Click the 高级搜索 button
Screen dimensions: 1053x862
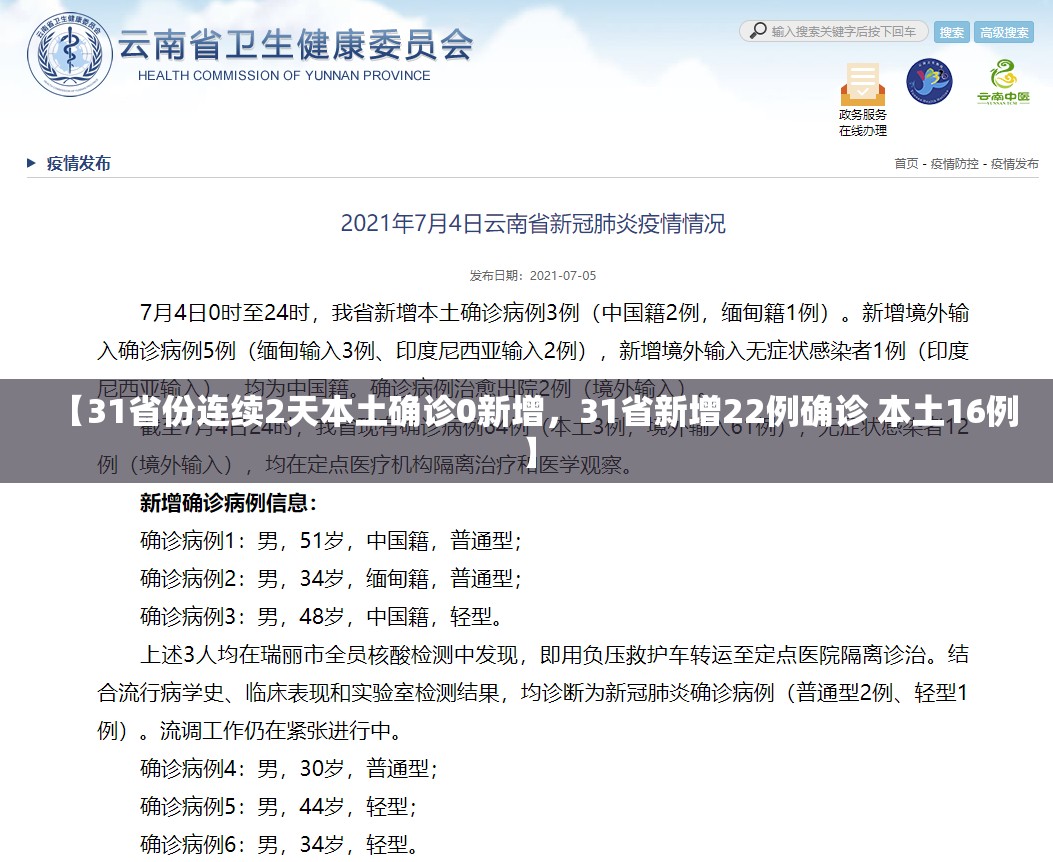[1004, 32]
